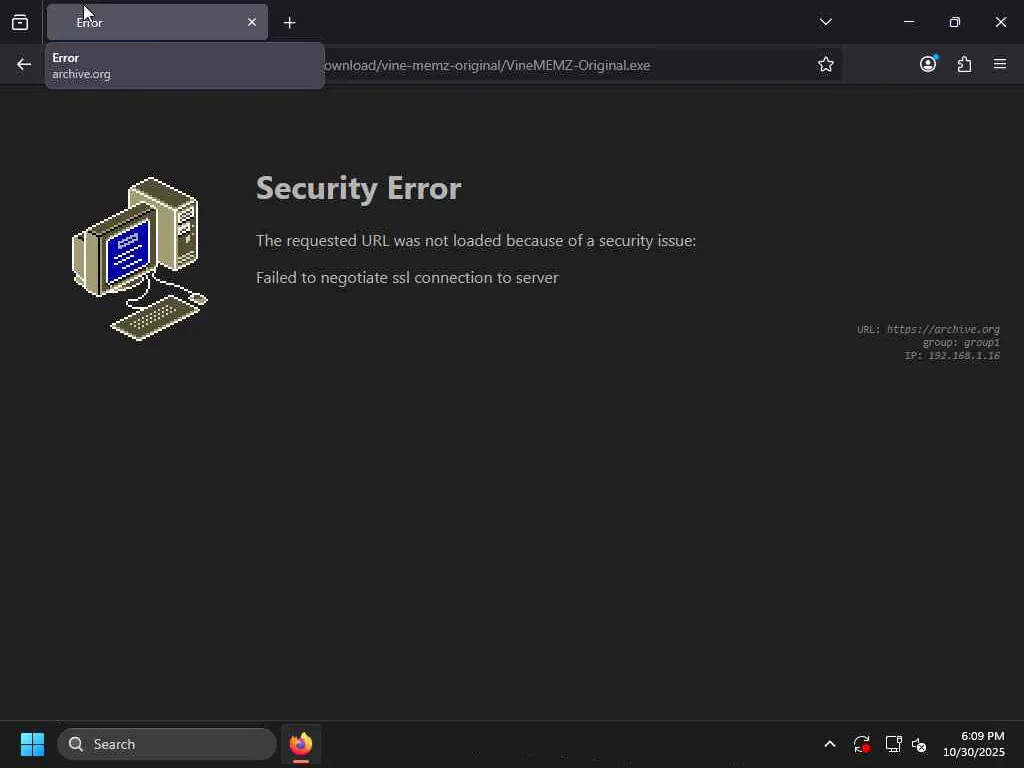This screenshot has height=768, width=1024.
Task: Click the group: group1 text
Action: [961, 342]
